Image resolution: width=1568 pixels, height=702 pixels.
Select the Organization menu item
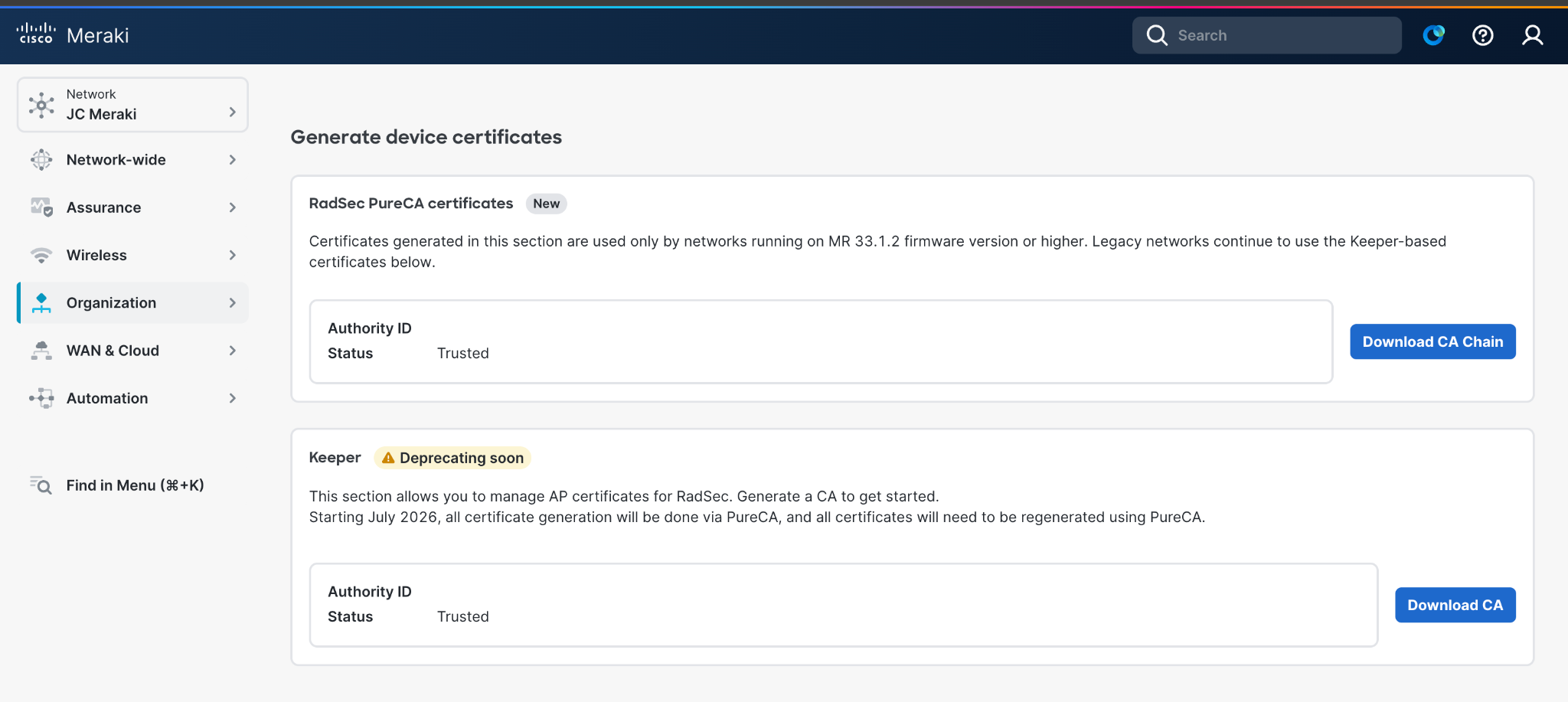point(133,303)
